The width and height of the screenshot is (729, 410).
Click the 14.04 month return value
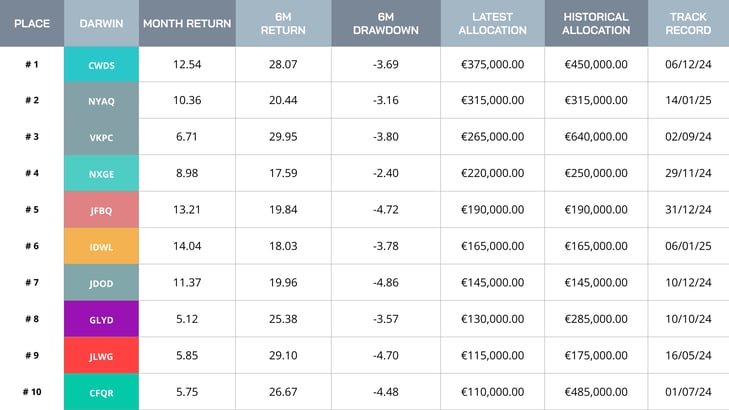point(187,246)
